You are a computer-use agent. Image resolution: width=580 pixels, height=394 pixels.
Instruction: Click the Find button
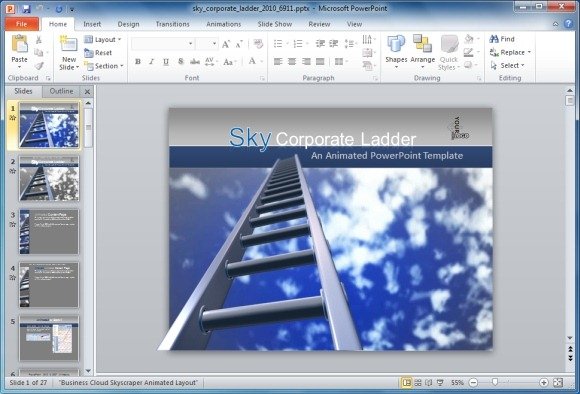tap(502, 39)
